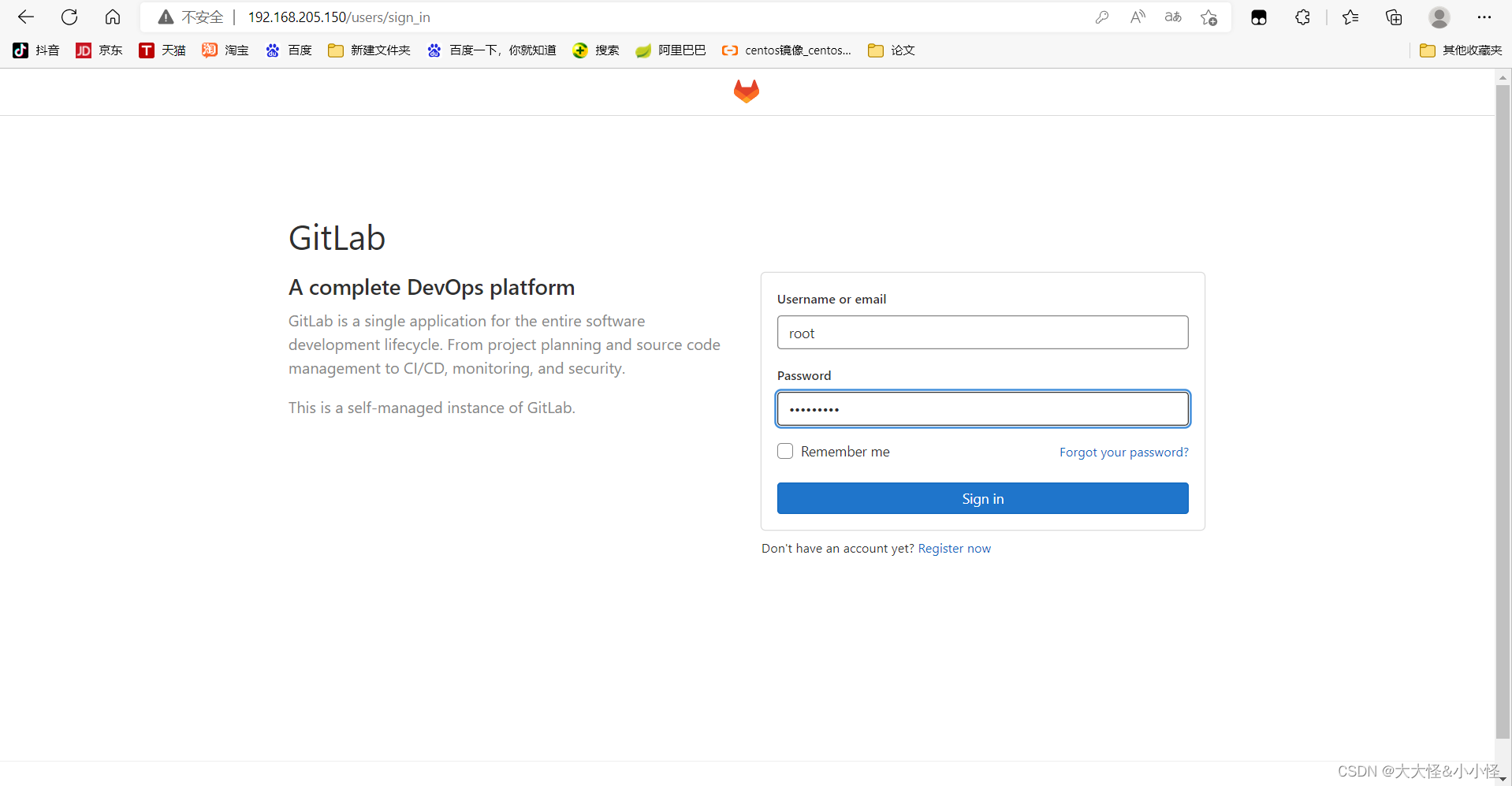1512x786 pixels.
Task: Open the browser profile avatar
Action: (1439, 17)
